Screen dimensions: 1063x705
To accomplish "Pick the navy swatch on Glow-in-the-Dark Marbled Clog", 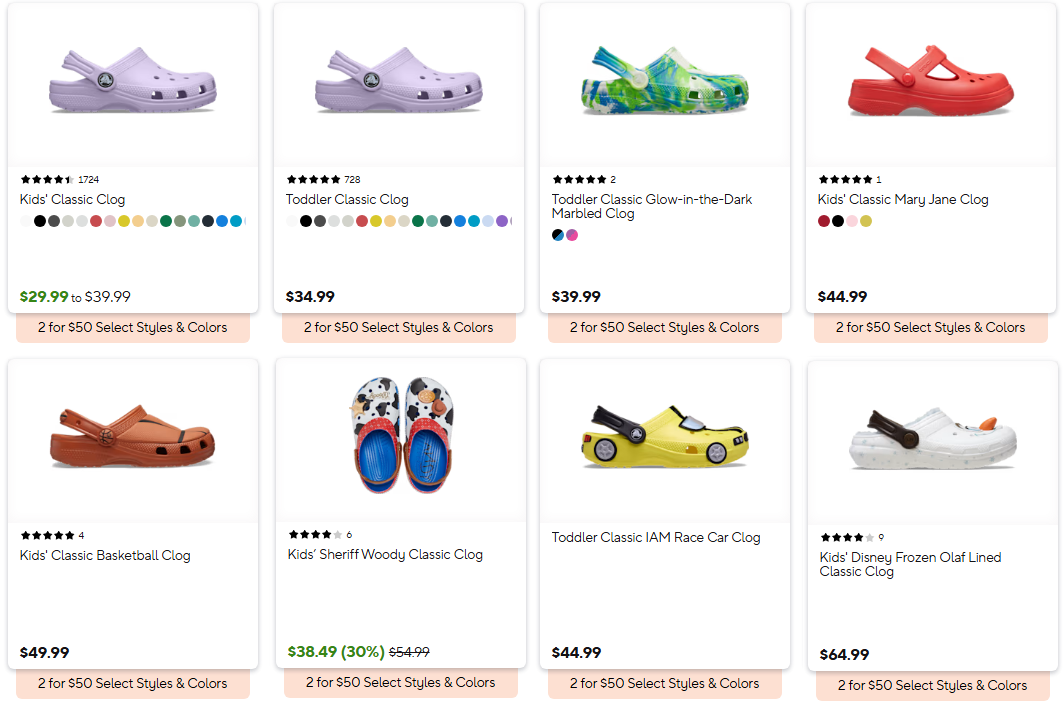I will [557, 234].
